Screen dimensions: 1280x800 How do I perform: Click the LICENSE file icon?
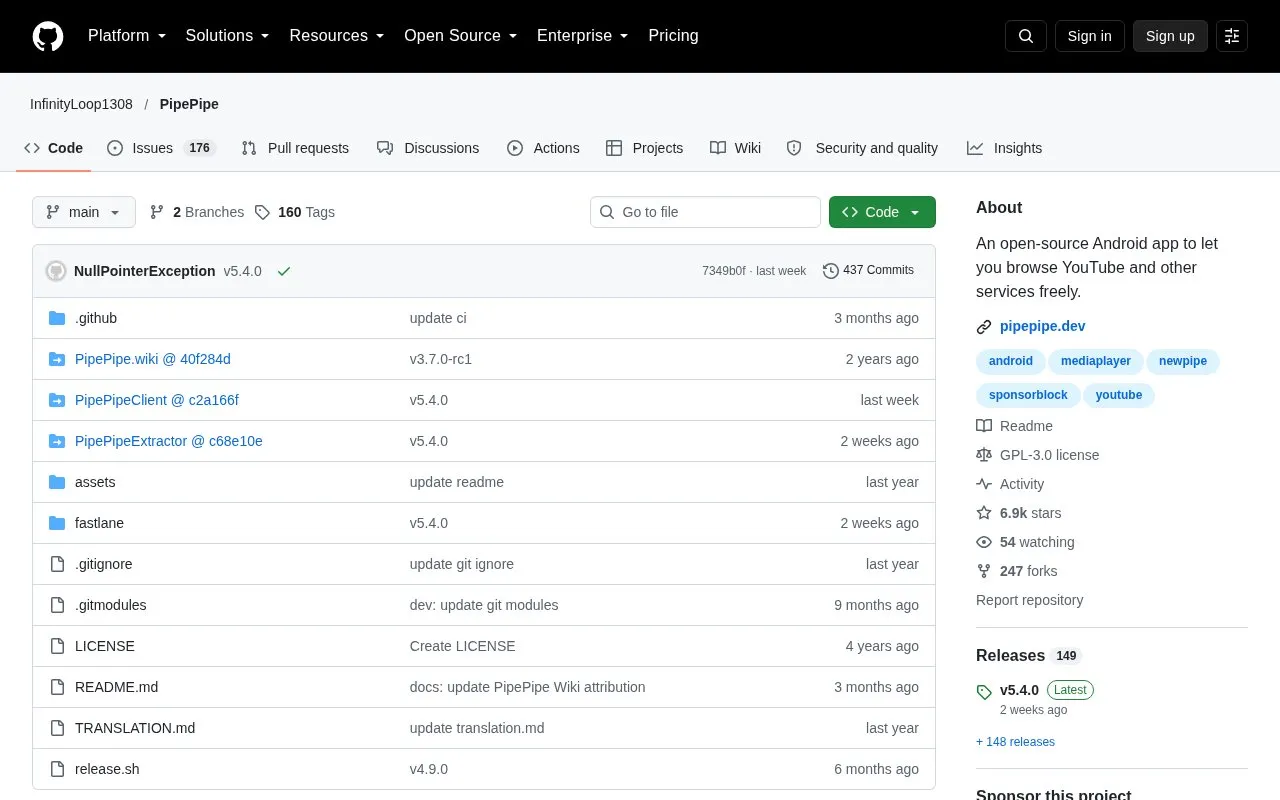point(57,646)
